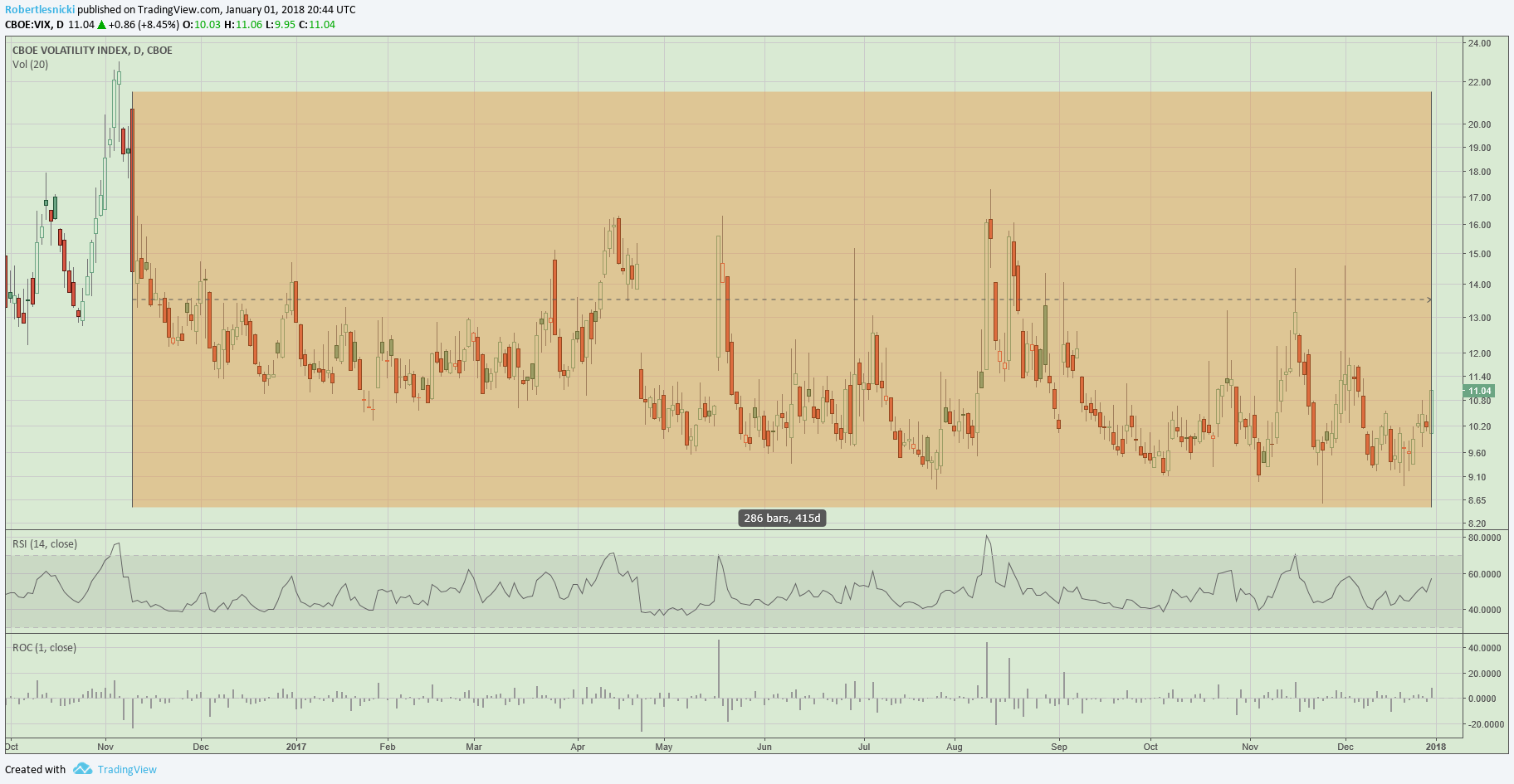Image resolution: width=1514 pixels, height=784 pixels.
Task: Click the Aug label on time axis
Action: pyautogui.click(x=955, y=747)
